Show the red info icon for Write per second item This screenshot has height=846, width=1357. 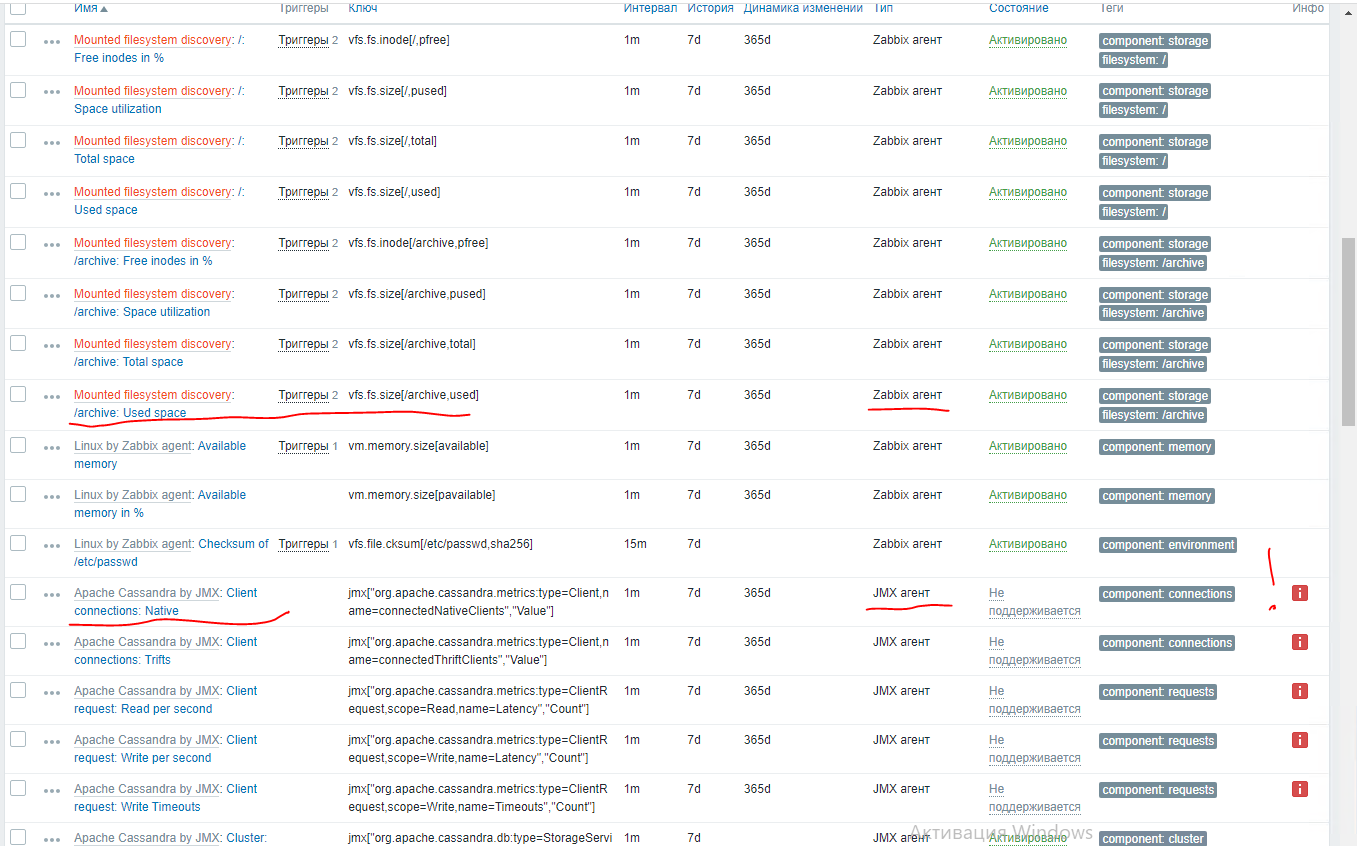pyautogui.click(x=1300, y=740)
